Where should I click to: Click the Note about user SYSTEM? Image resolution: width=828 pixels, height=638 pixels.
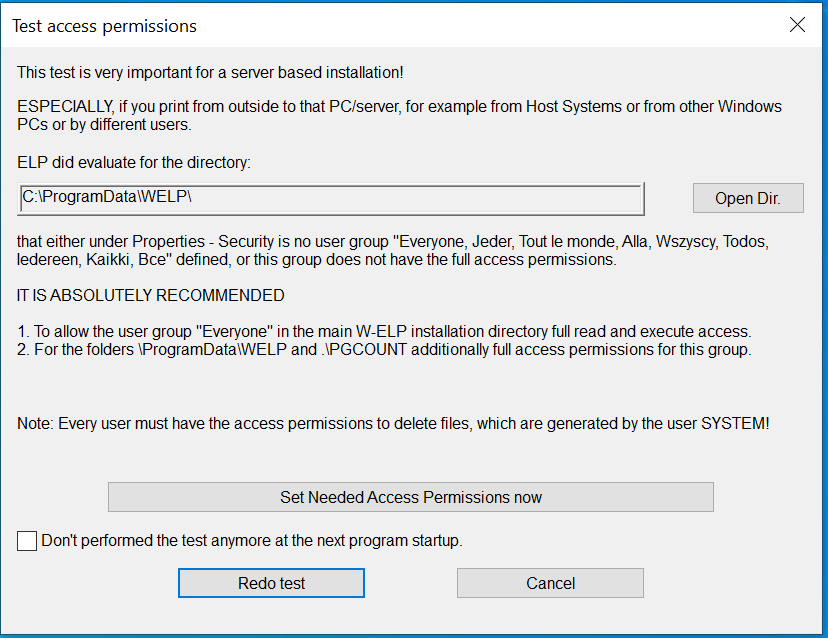coord(393,423)
